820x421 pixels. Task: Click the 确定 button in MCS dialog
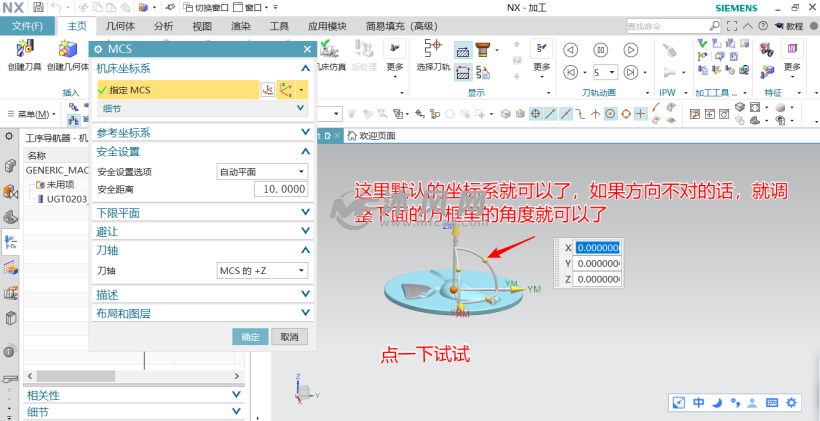[250, 337]
